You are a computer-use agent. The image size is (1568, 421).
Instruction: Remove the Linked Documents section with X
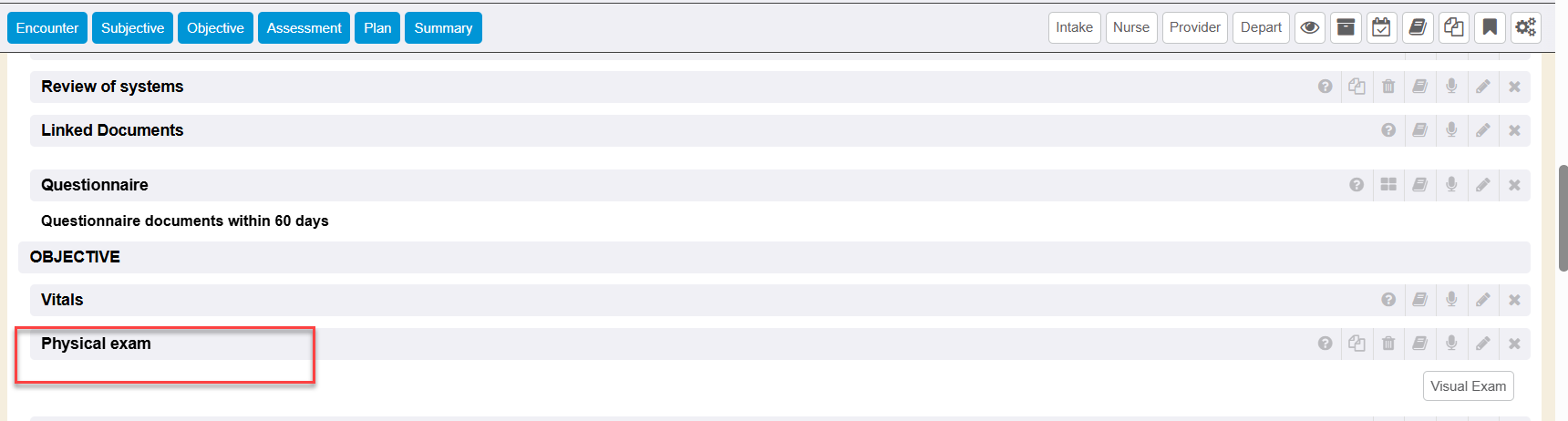click(x=1514, y=130)
